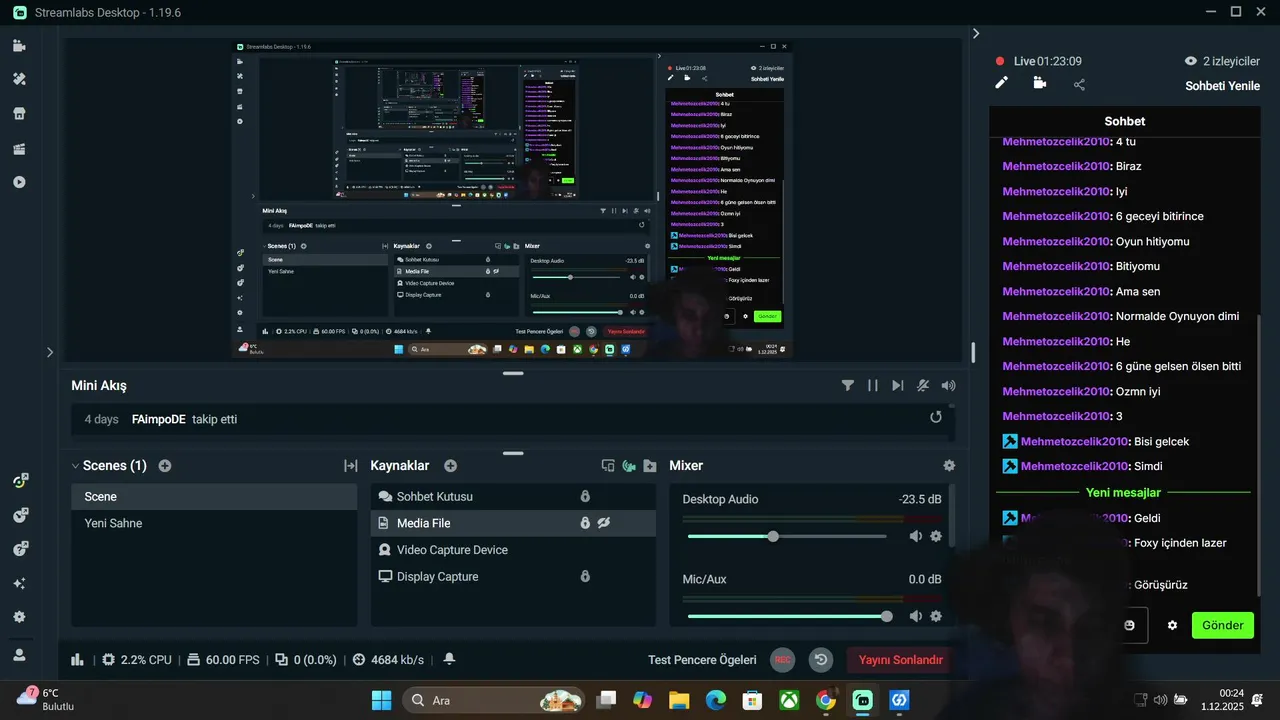This screenshot has height=720, width=1280.
Task: Collapse the Scenes collection dropdown chevron
Action: coord(75,466)
